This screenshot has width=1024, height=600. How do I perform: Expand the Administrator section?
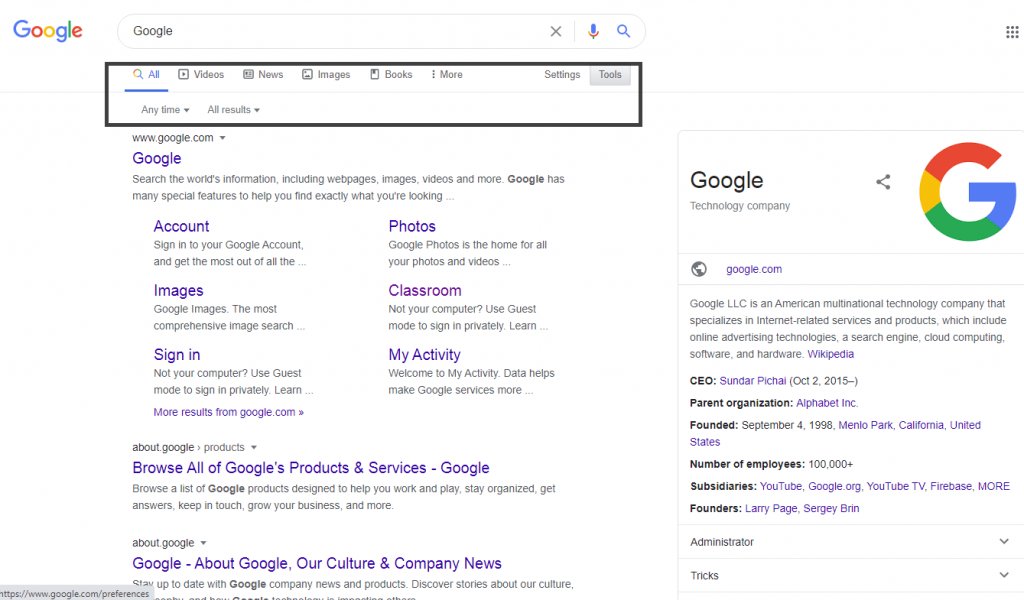point(851,542)
